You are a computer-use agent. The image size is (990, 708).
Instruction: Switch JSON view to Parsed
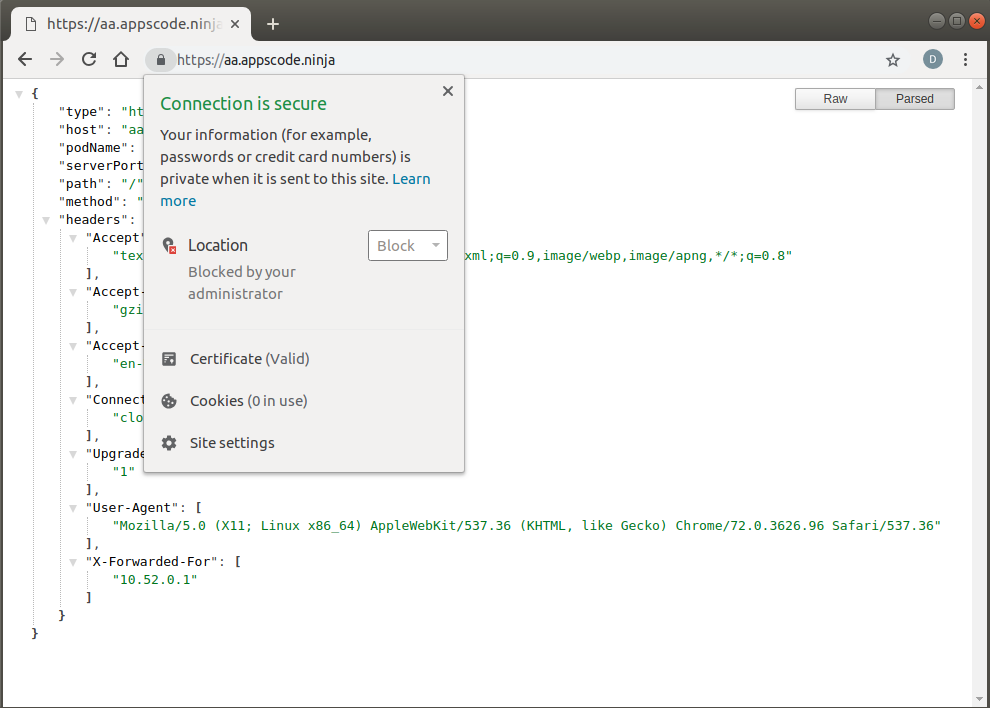914,99
